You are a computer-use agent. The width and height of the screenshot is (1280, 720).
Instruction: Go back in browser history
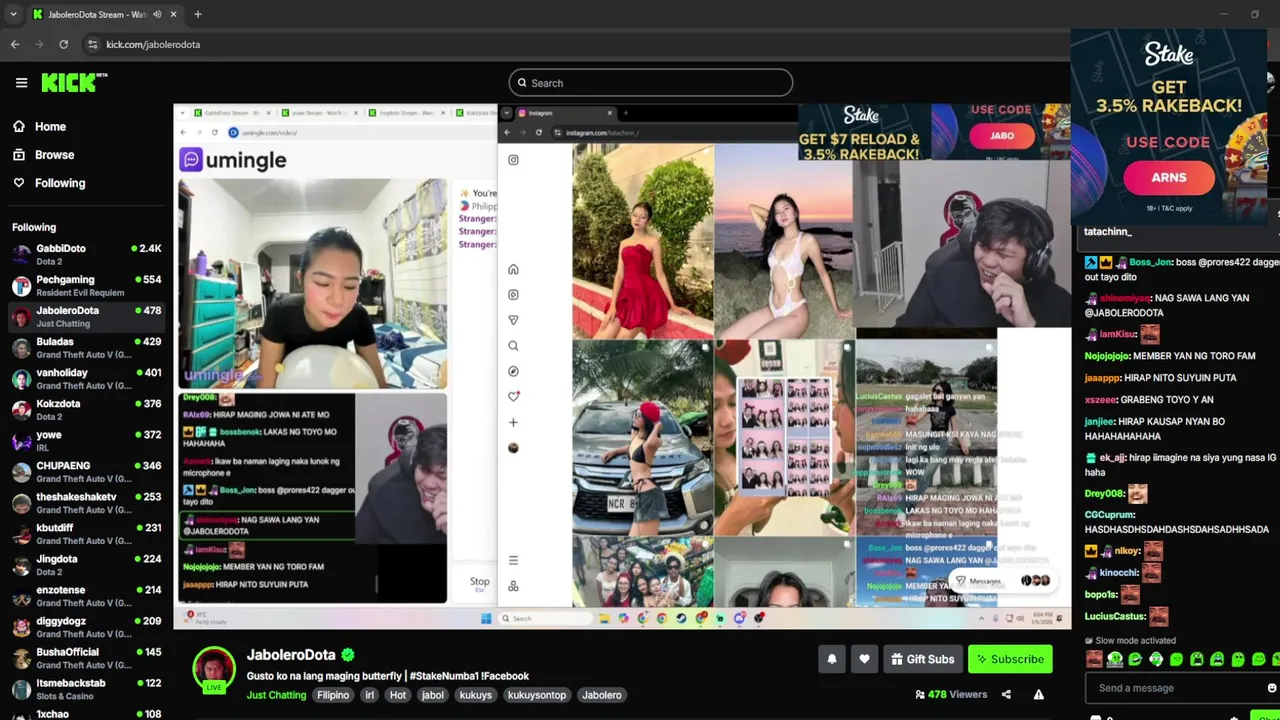point(15,44)
